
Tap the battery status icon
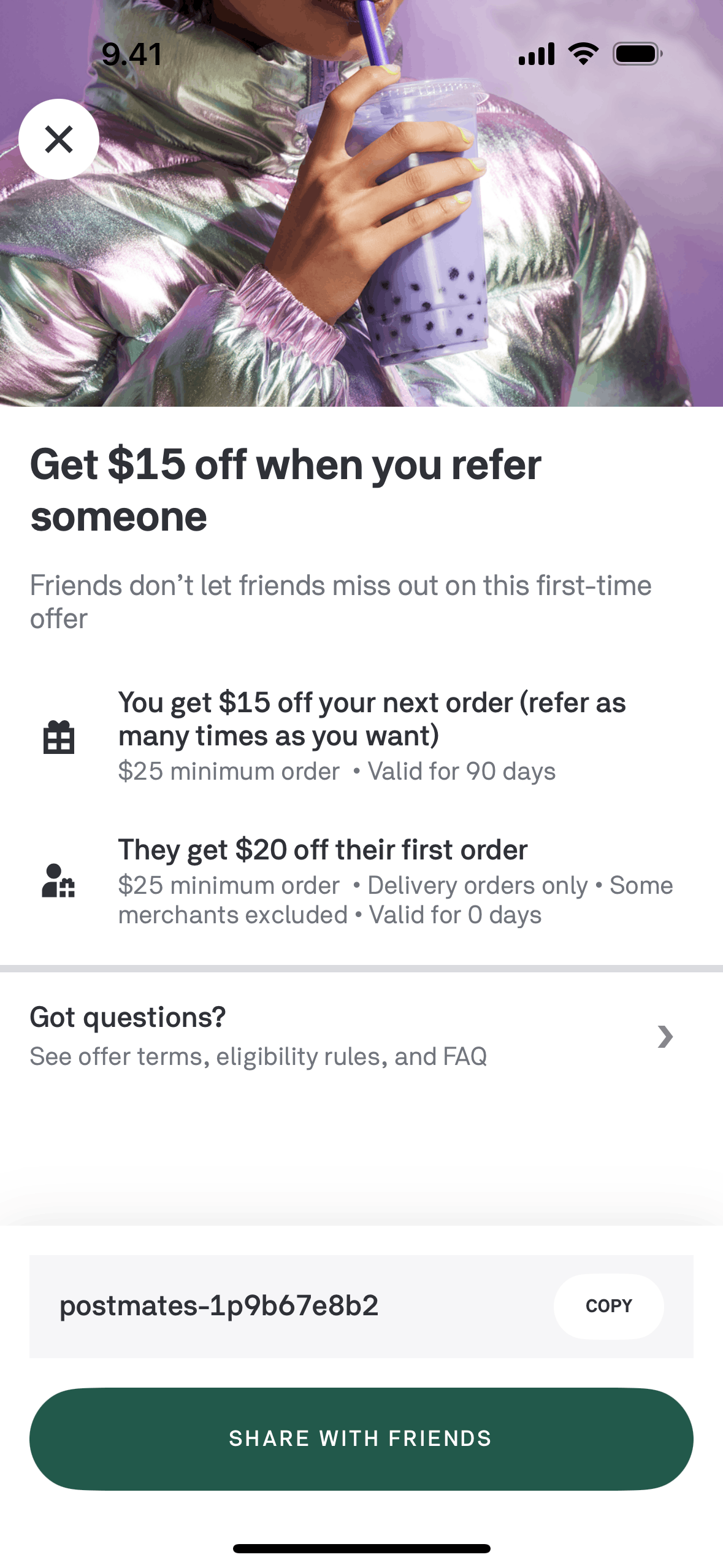pos(638,54)
